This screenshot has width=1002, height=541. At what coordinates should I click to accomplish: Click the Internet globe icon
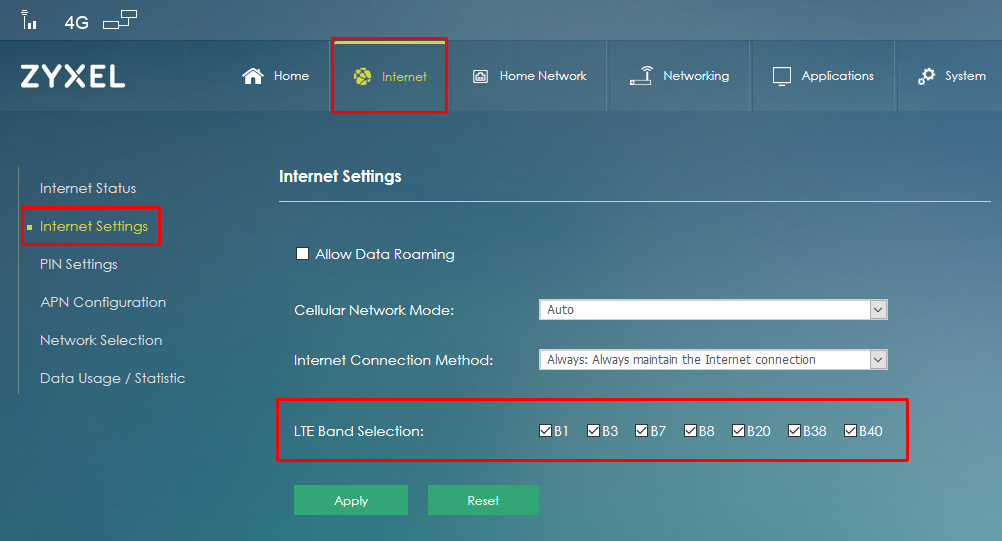click(x=363, y=77)
